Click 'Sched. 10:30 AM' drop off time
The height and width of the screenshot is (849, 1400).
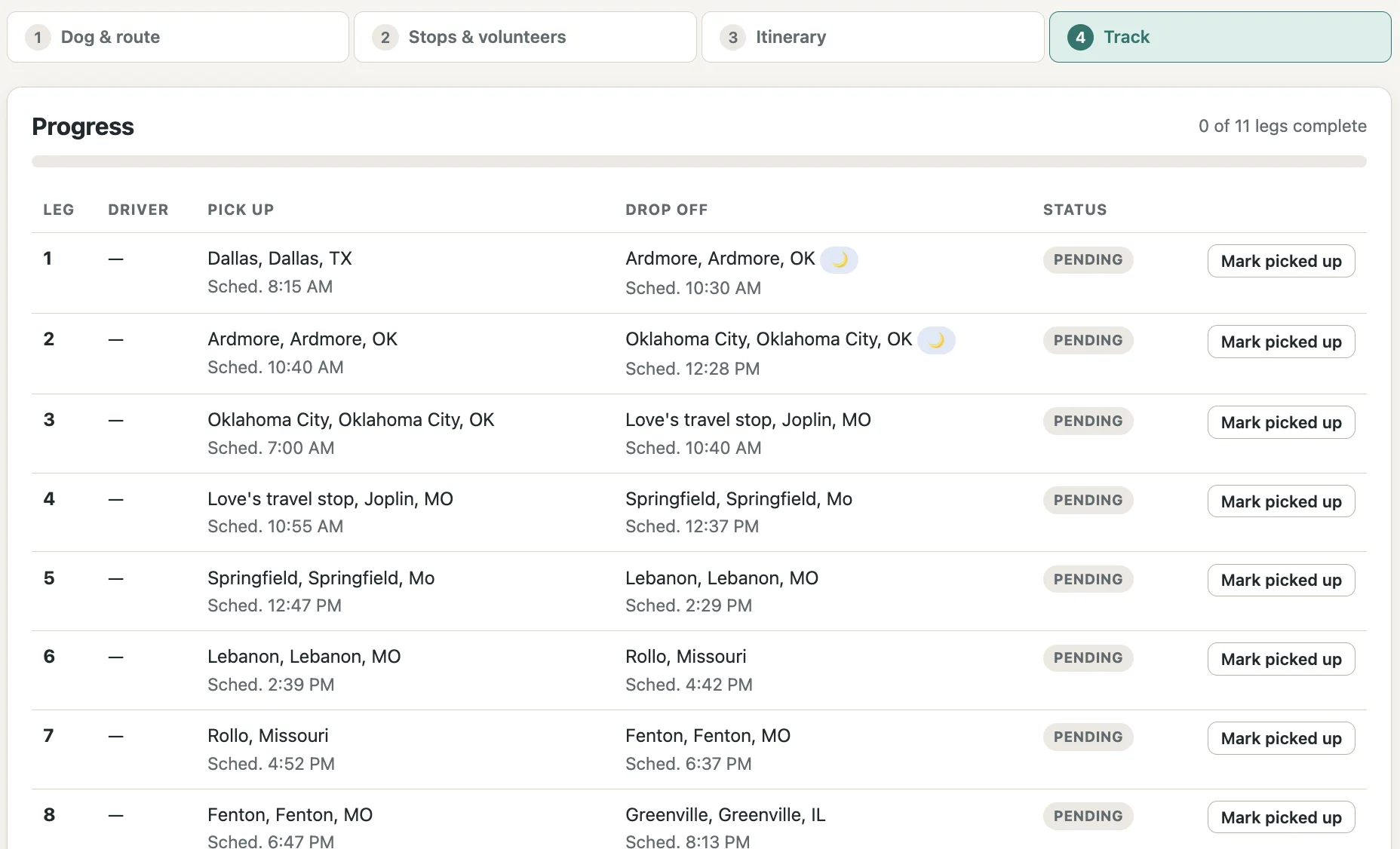click(693, 288)
